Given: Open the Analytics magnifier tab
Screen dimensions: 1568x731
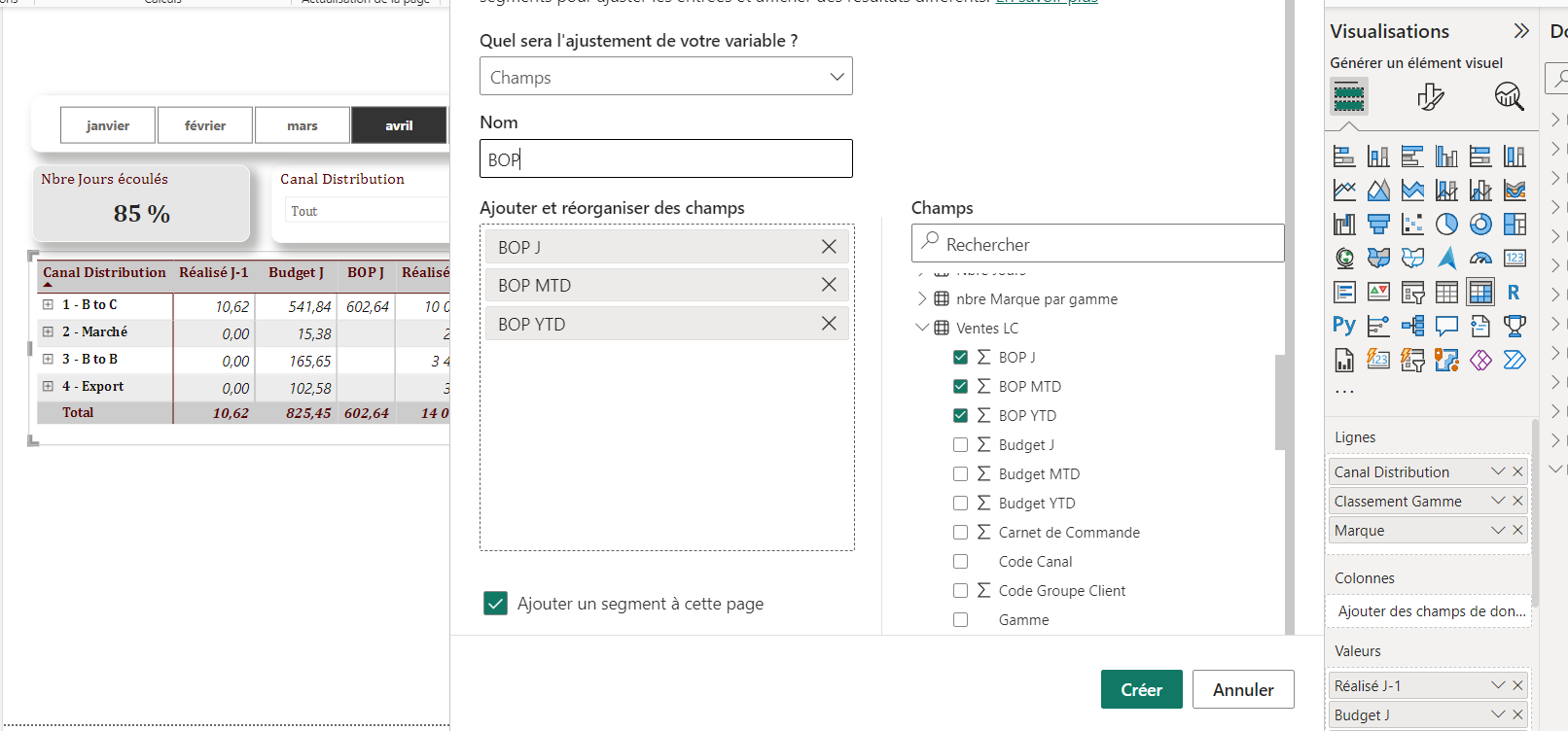Looking at the screenshot, I should click(x=1509, y=96).
